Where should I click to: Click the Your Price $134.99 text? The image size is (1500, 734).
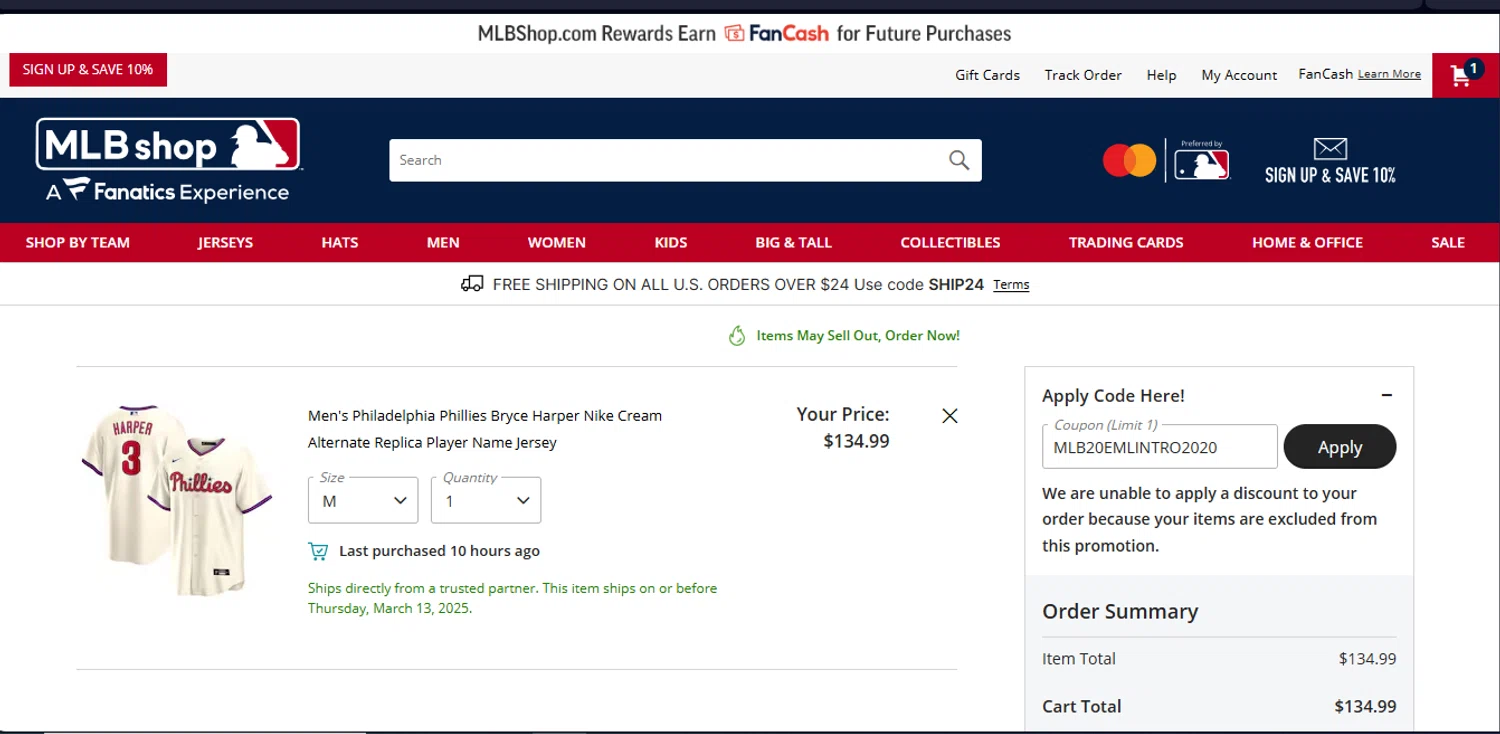(843, 427)
